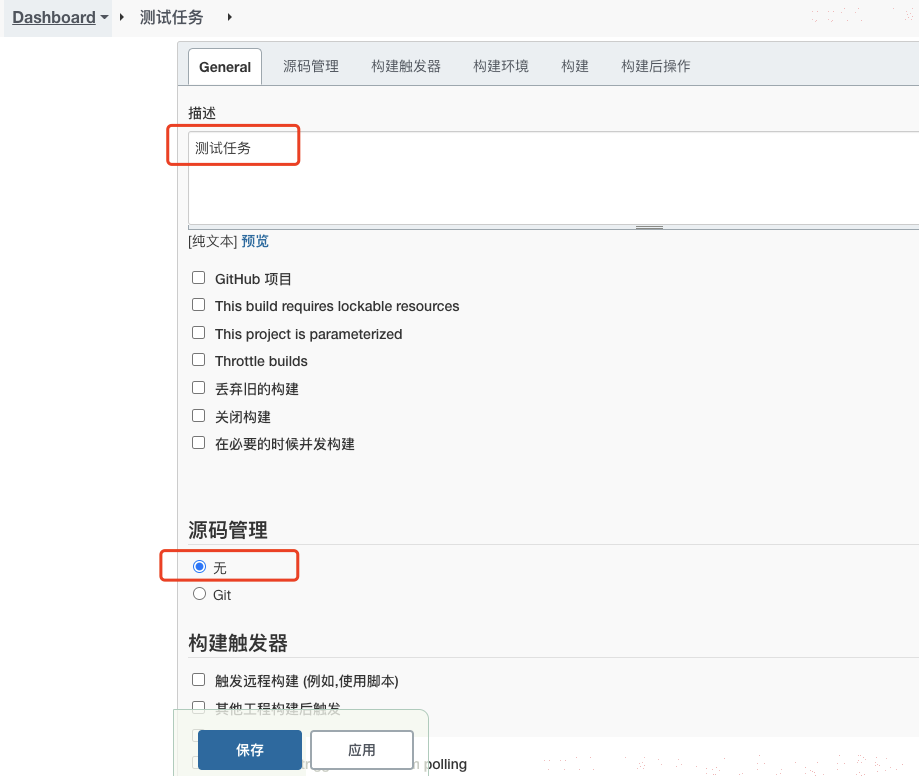Check the 丢弃旧的构建 option

point(199,388)
